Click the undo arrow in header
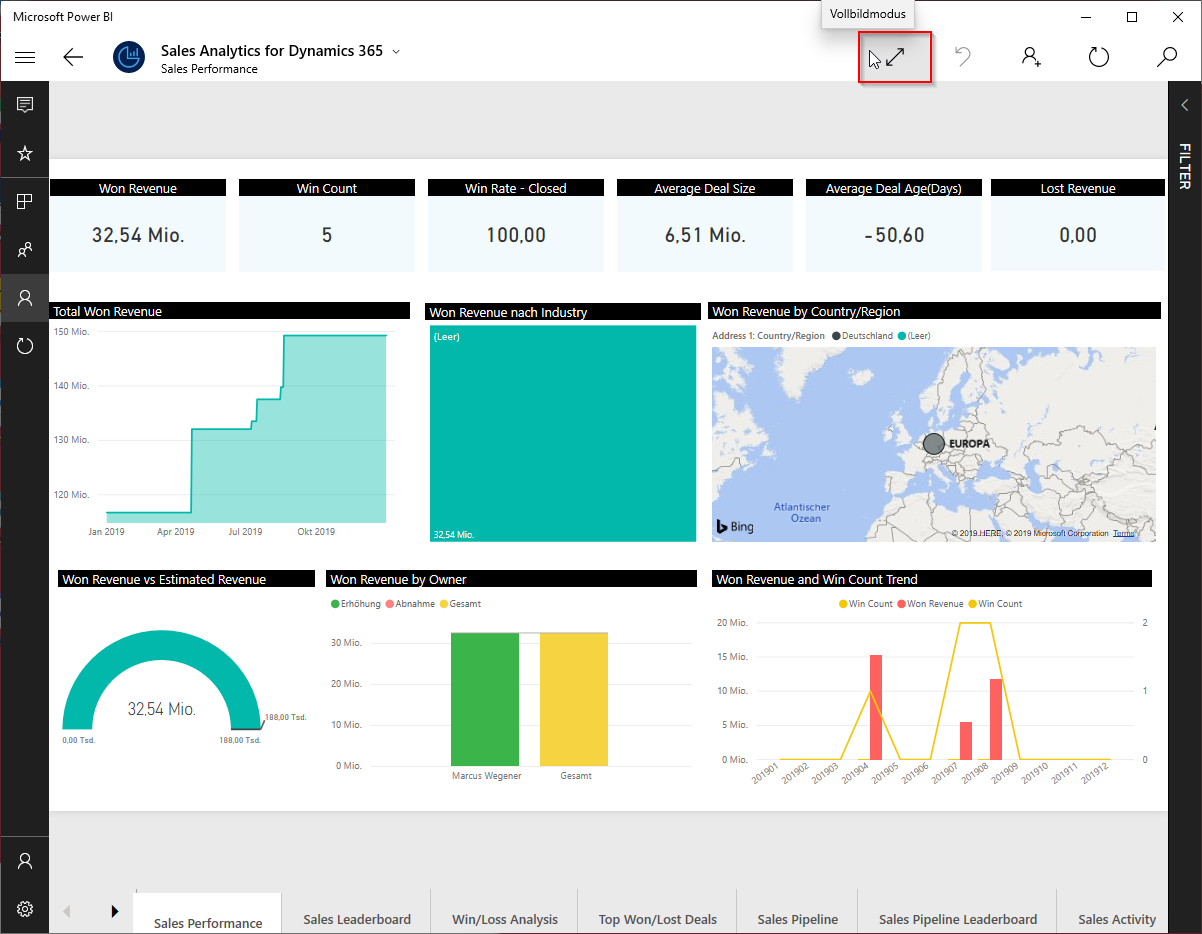Viewport: 1202px width, 934px height. (x=963, y=57)
